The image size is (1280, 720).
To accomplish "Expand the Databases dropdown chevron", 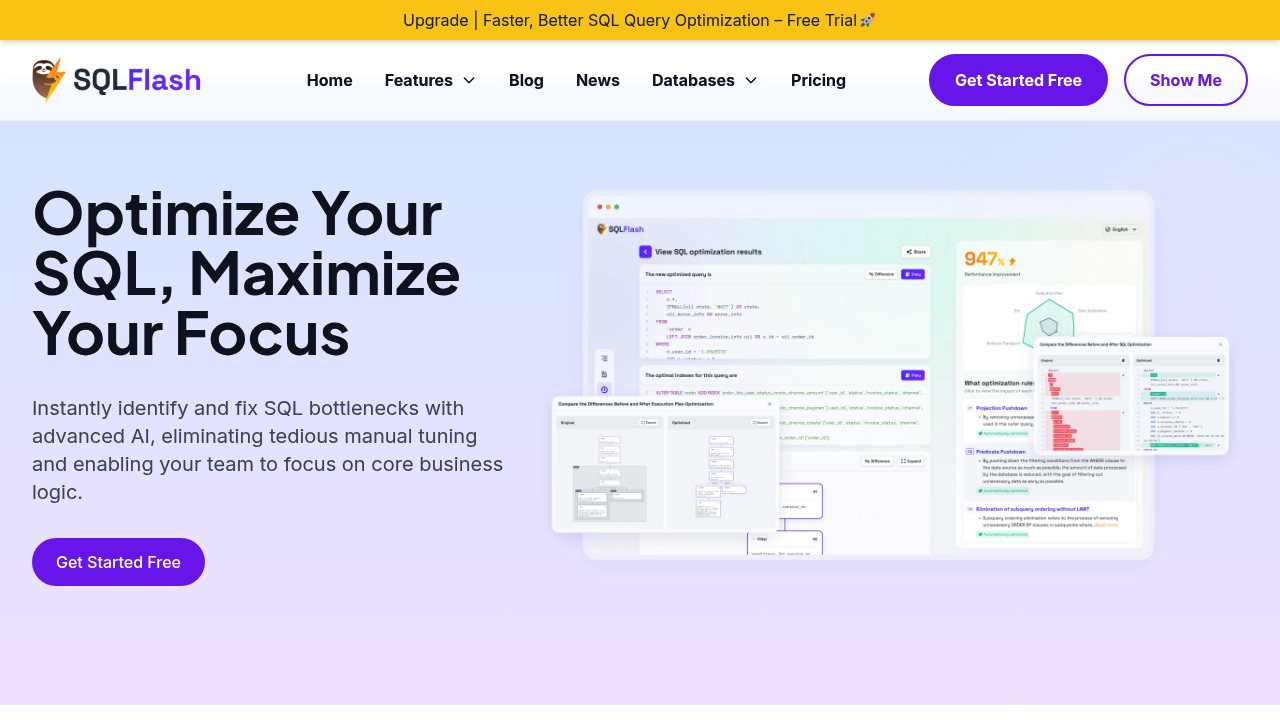I will tap(751, 80).
